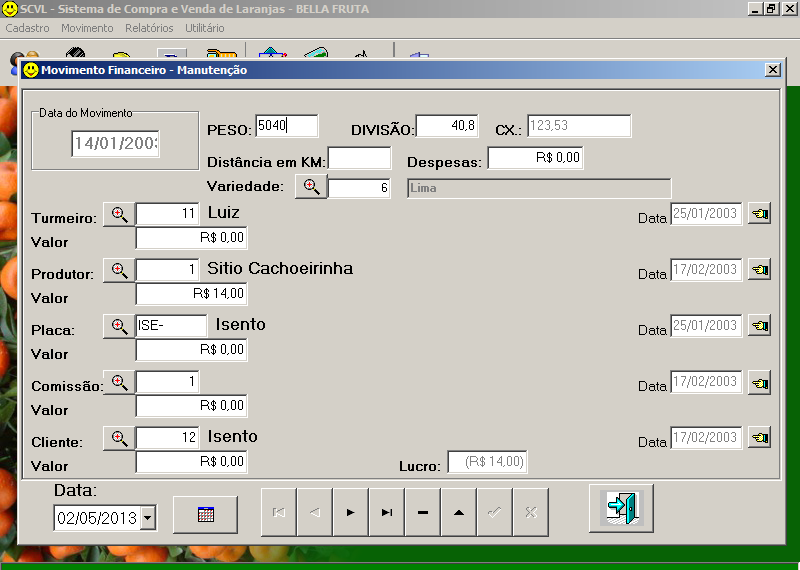Open the Cadastro menu
800x570 pixels.
[27, 28]
